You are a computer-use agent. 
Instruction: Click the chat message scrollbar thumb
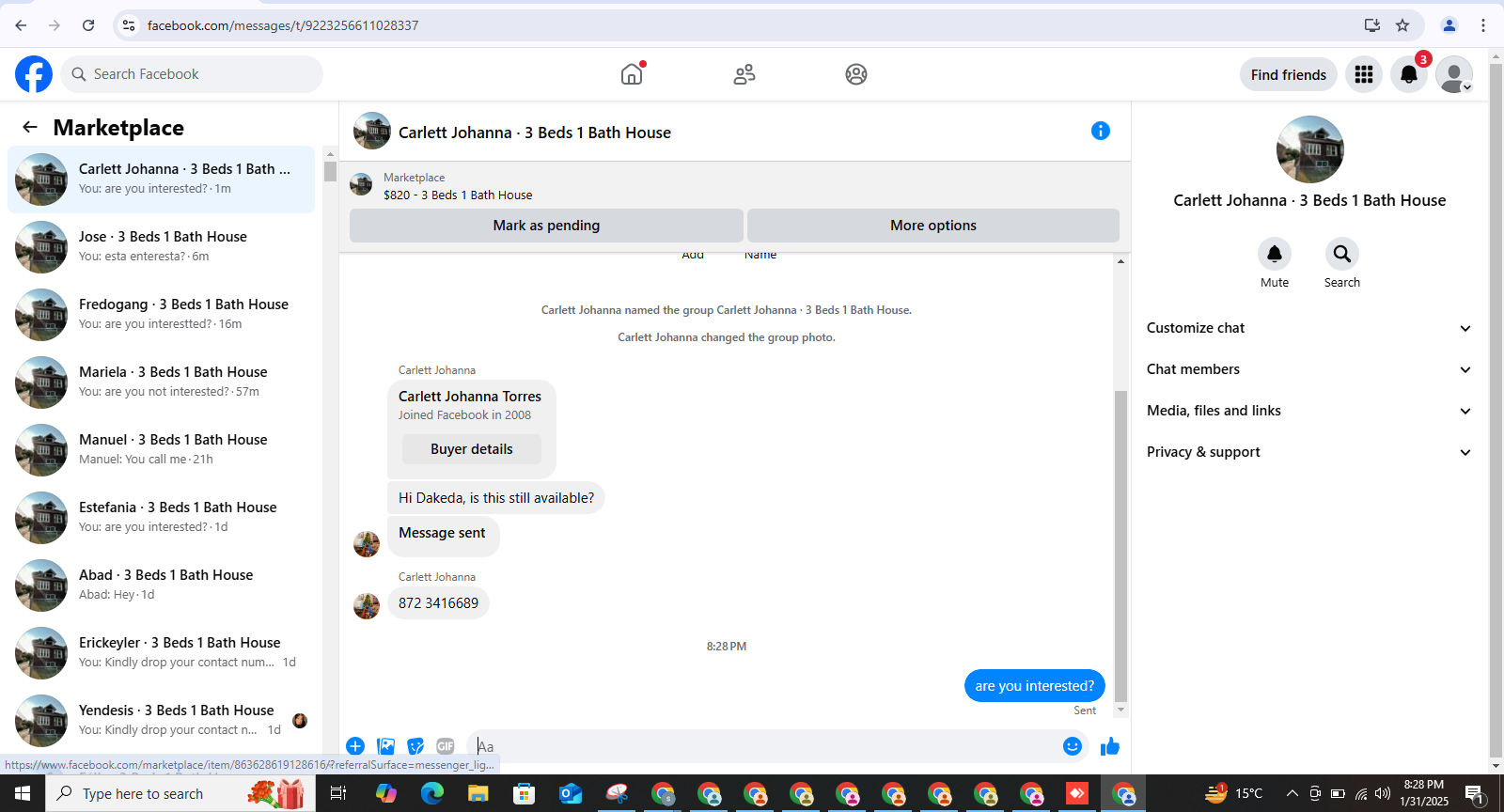coord(1120,547)
